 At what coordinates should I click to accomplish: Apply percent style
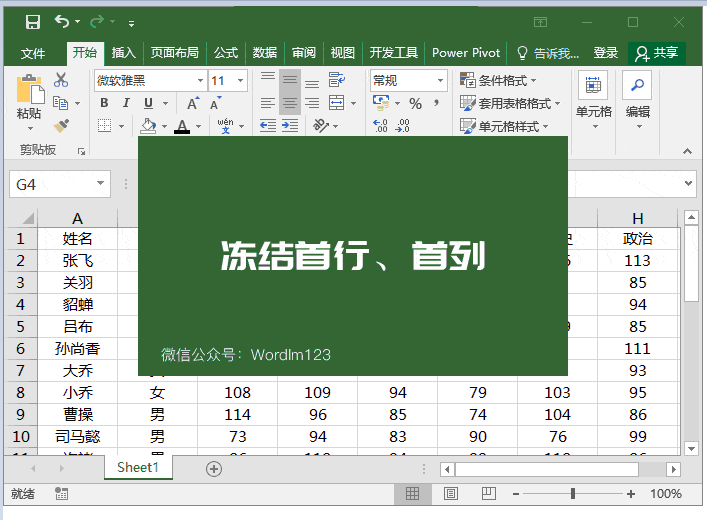click(x=416, y=104)
